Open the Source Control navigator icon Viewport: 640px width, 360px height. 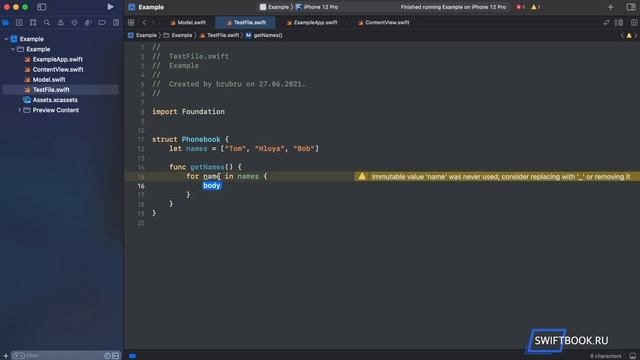(x=19, y=22)
